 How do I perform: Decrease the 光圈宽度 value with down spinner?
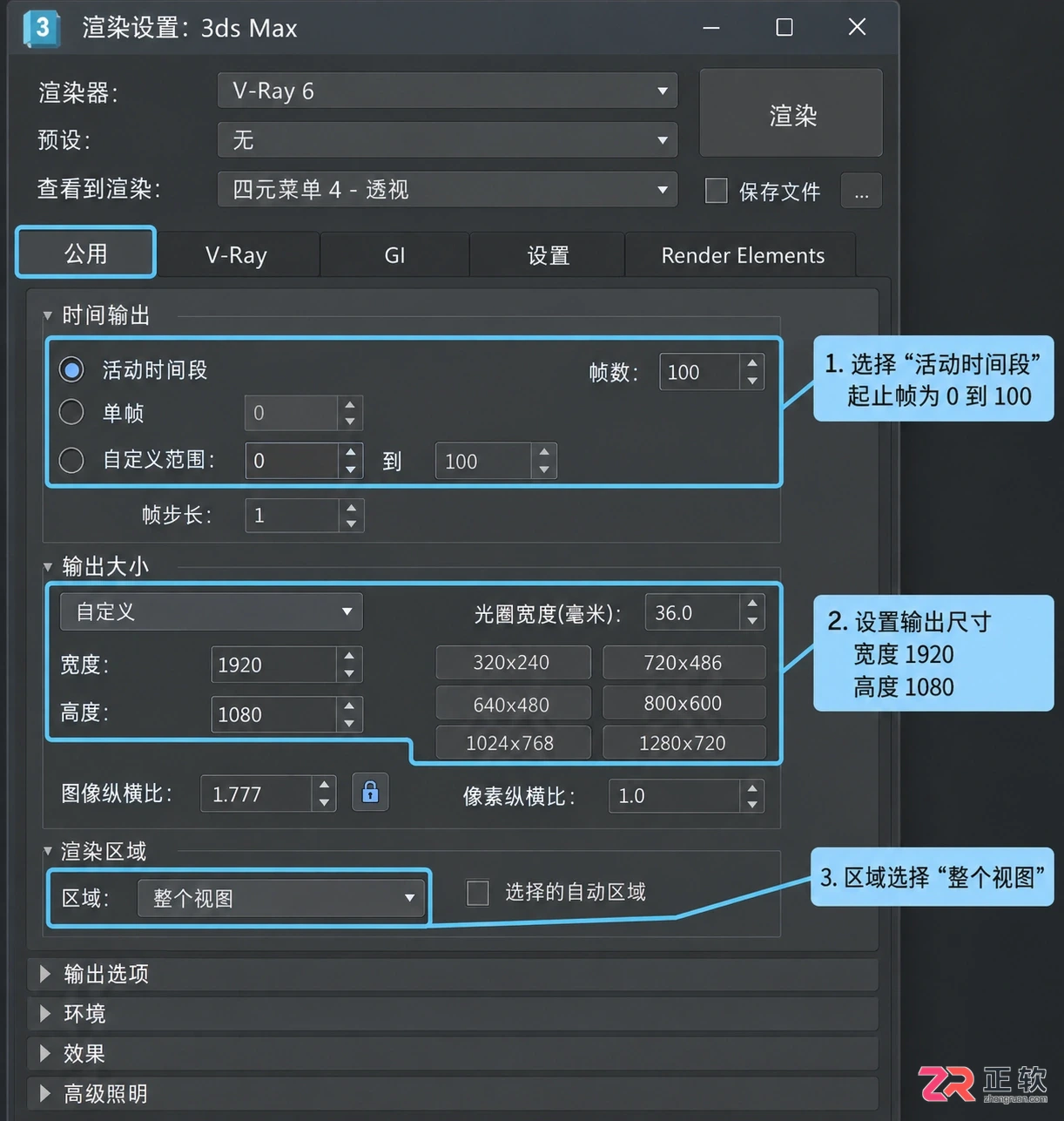(752, 622)
